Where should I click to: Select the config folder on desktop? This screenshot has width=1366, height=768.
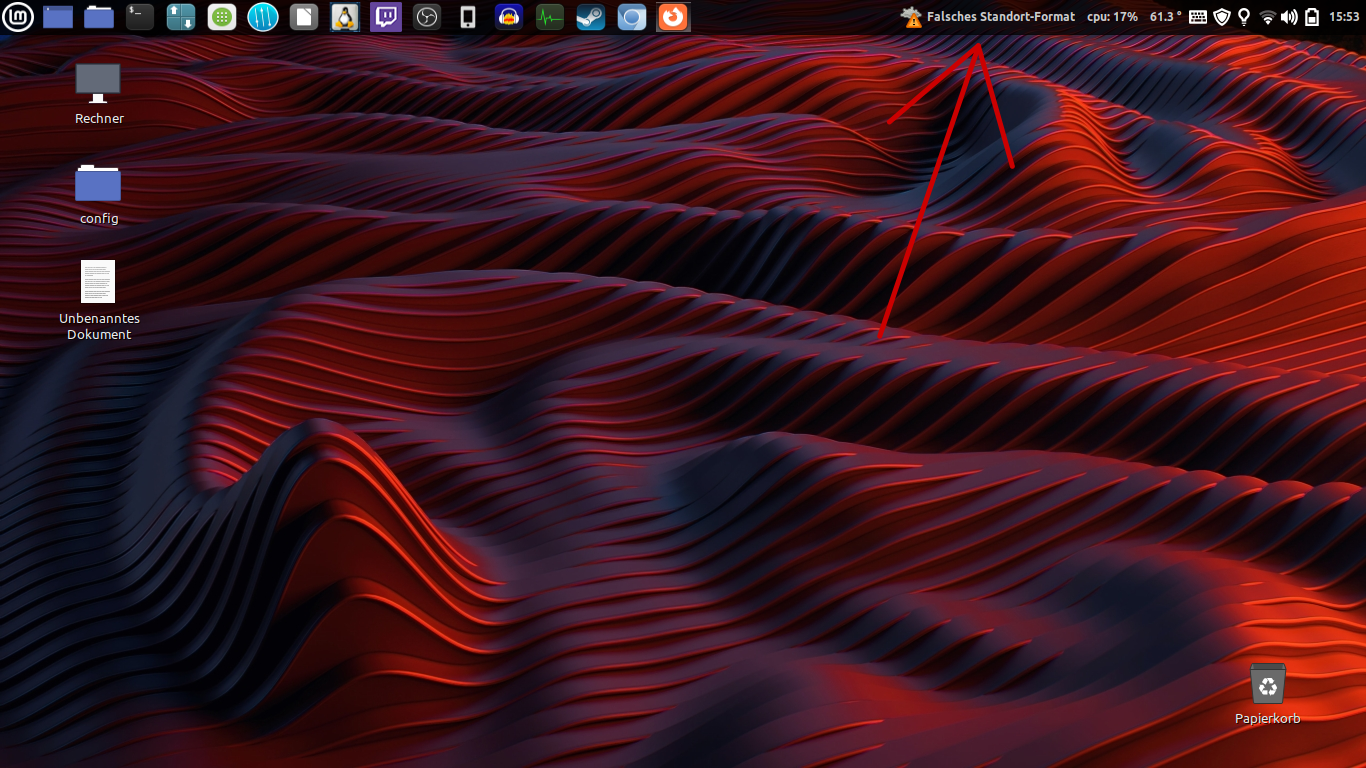coord(99,194)
